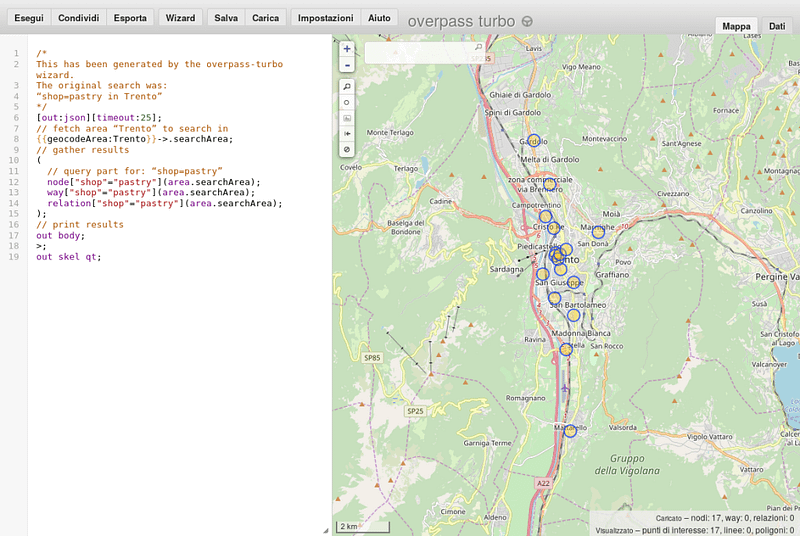Screen dimensions: 800x536
Task: Click the marker above Madonna Bianca label
Action: tap(573, 315)
